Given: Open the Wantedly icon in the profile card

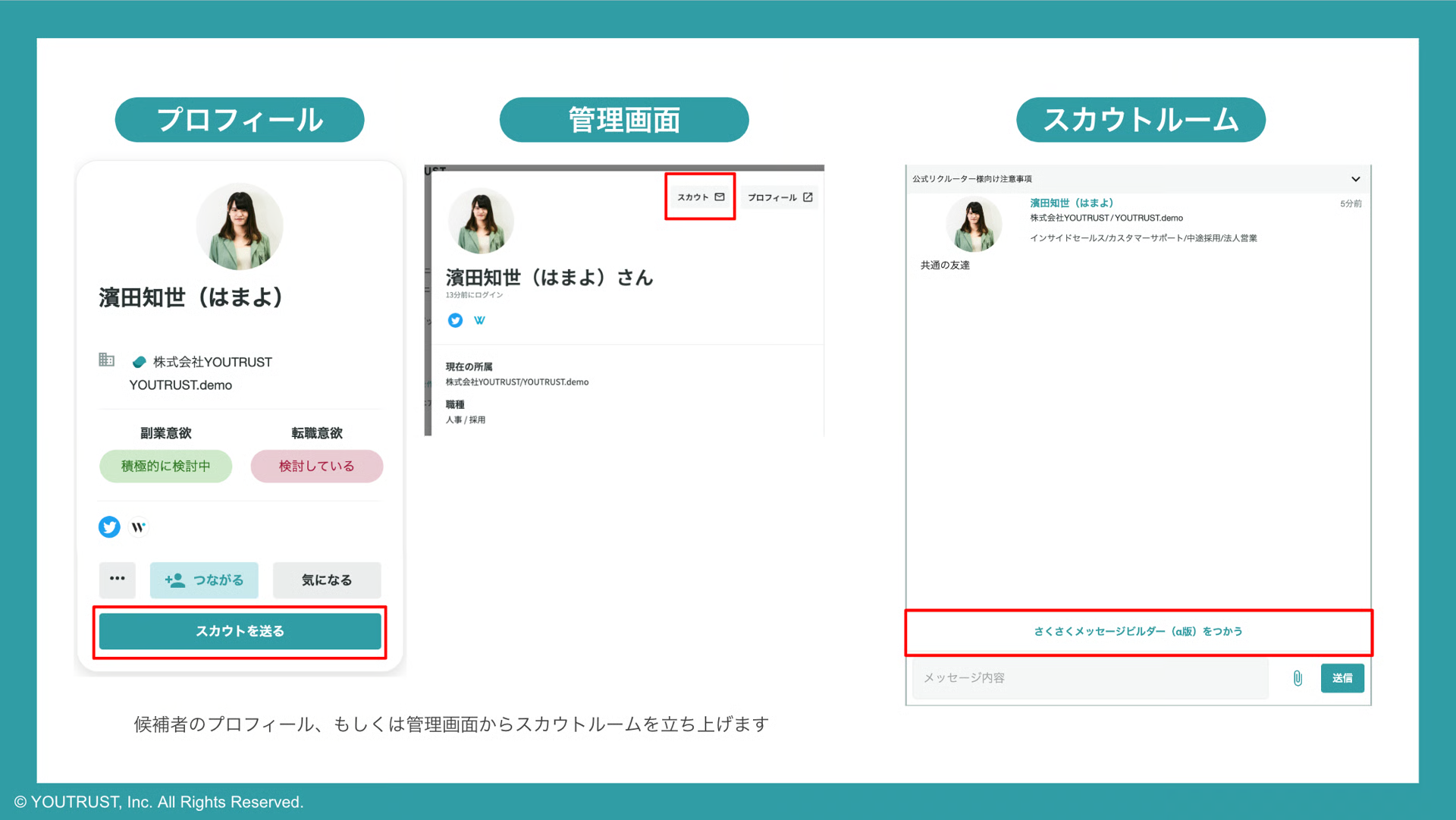Looking at the screenshot, I should (138, 526).
